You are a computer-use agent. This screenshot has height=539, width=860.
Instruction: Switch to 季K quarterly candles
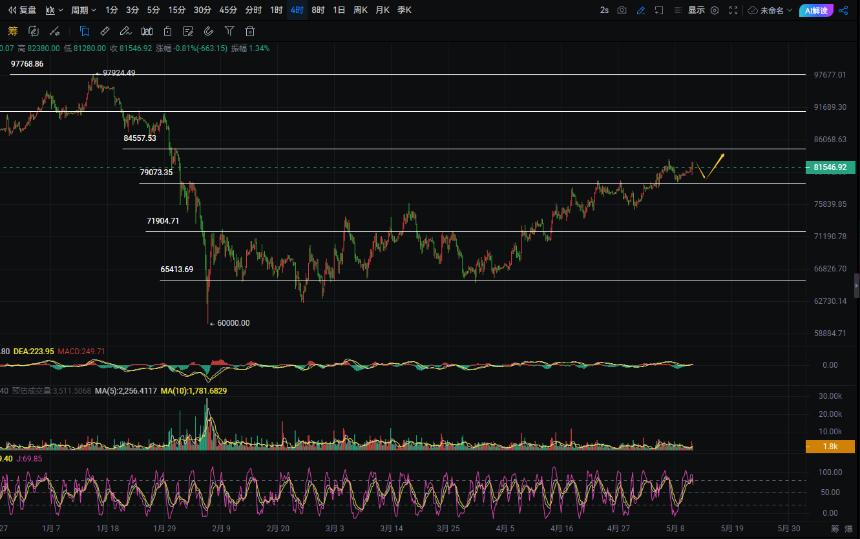[404, 10]
